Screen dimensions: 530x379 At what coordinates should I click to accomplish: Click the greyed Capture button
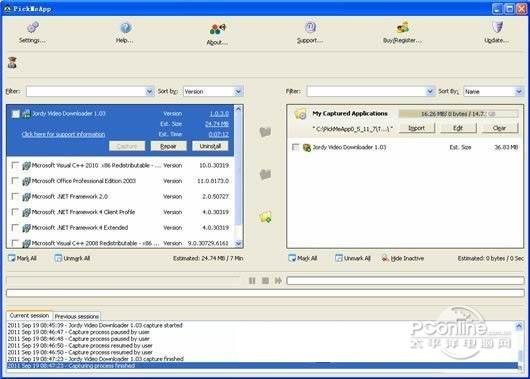pos(127,146)
